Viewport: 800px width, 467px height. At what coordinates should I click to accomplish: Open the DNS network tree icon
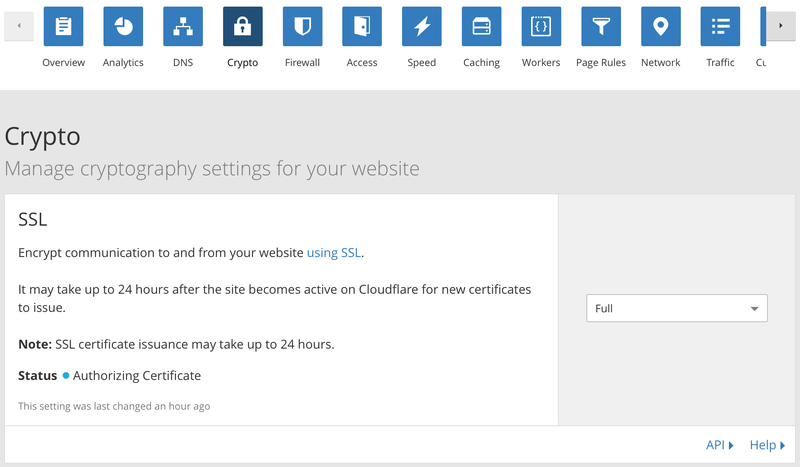click(x=183, y=26)
